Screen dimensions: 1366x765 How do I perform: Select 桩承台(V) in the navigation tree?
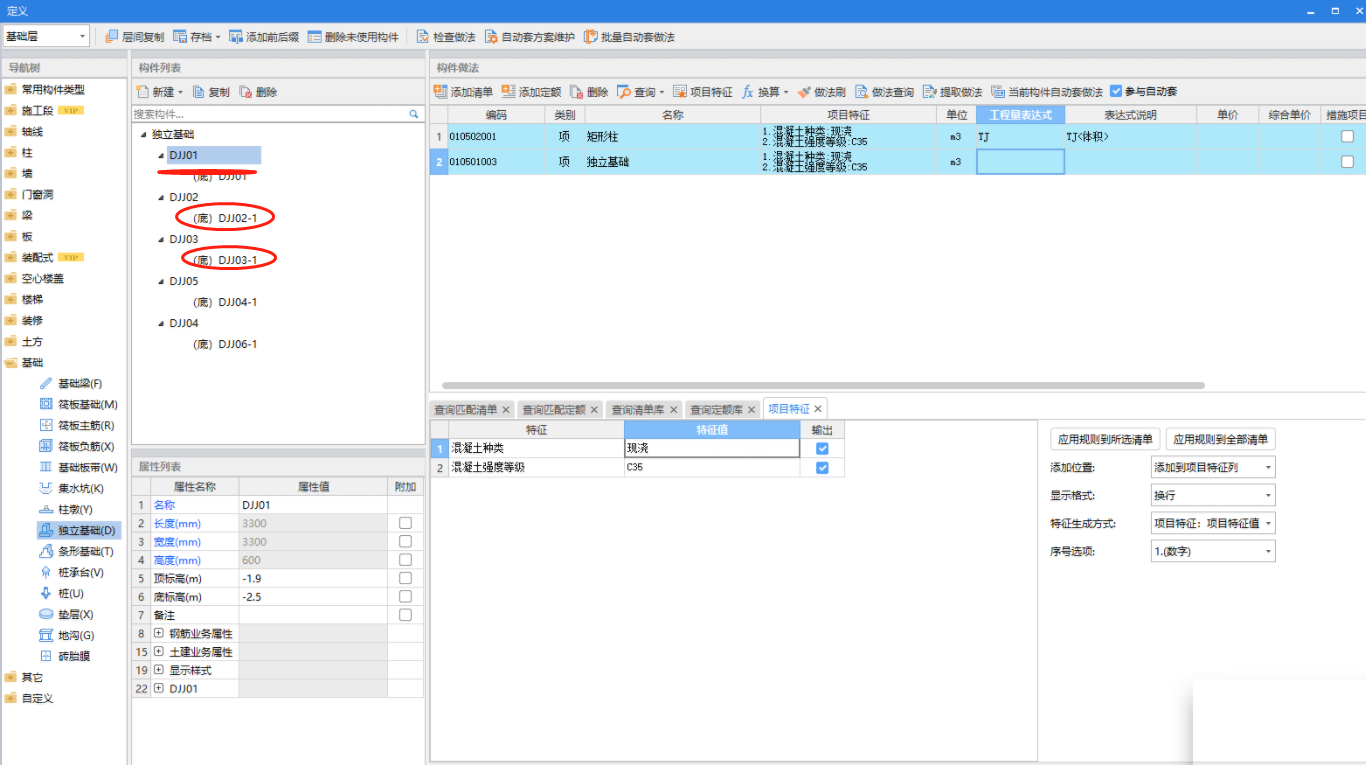[80, 573]
